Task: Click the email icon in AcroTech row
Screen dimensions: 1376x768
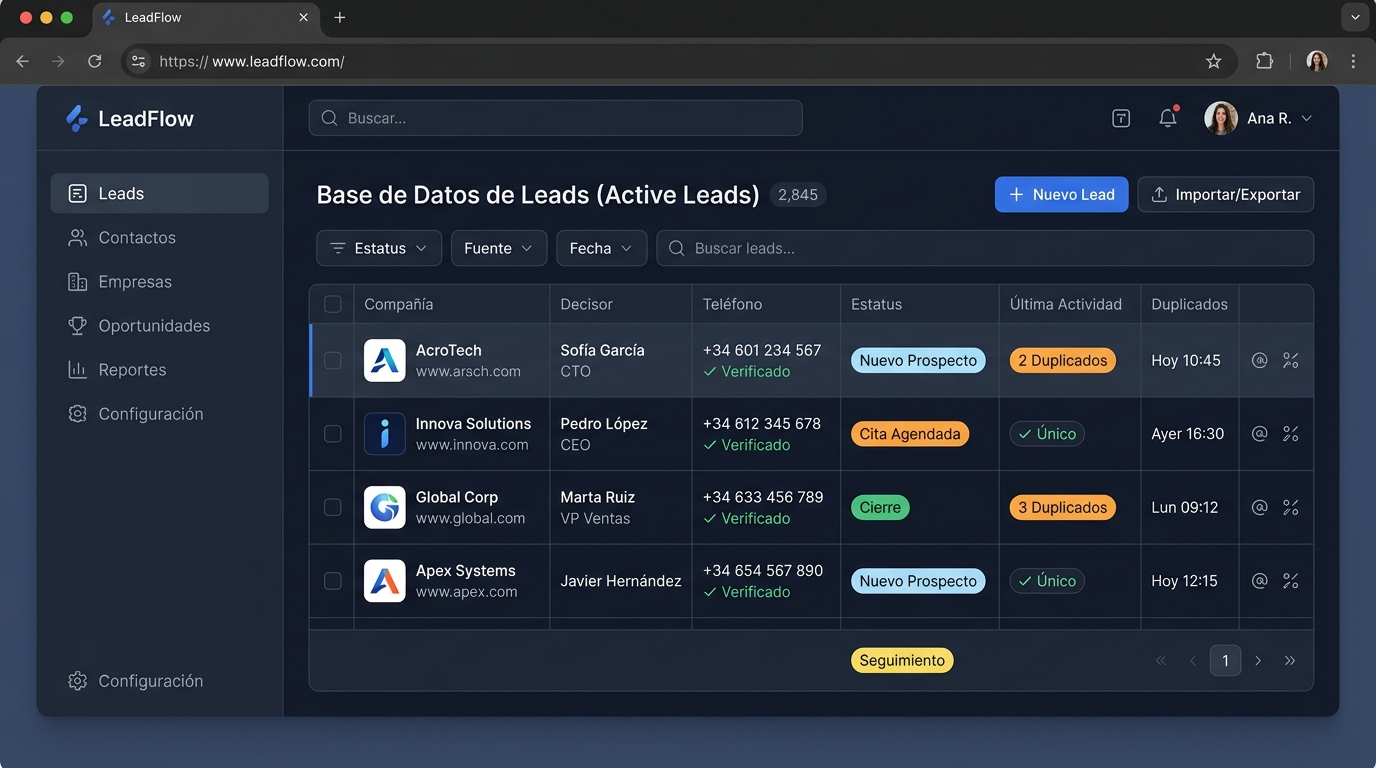Action: point(1260,360)
